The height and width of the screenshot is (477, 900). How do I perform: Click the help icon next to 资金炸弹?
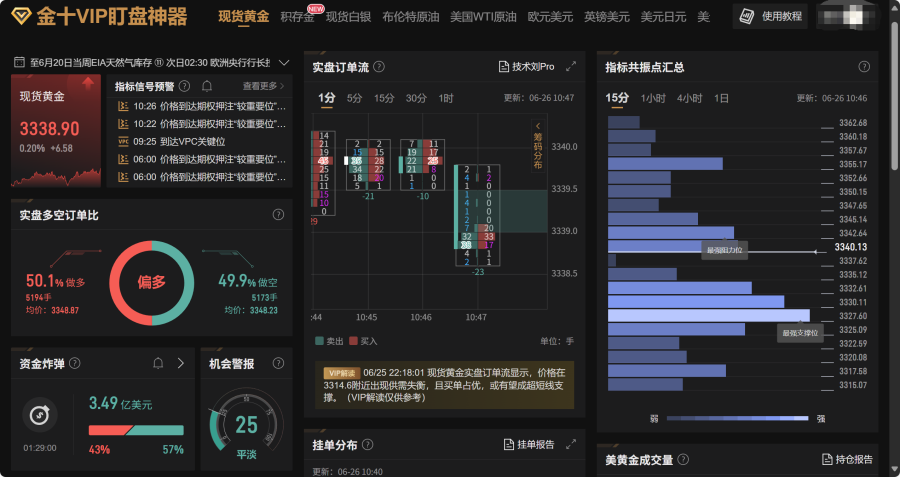75,363
